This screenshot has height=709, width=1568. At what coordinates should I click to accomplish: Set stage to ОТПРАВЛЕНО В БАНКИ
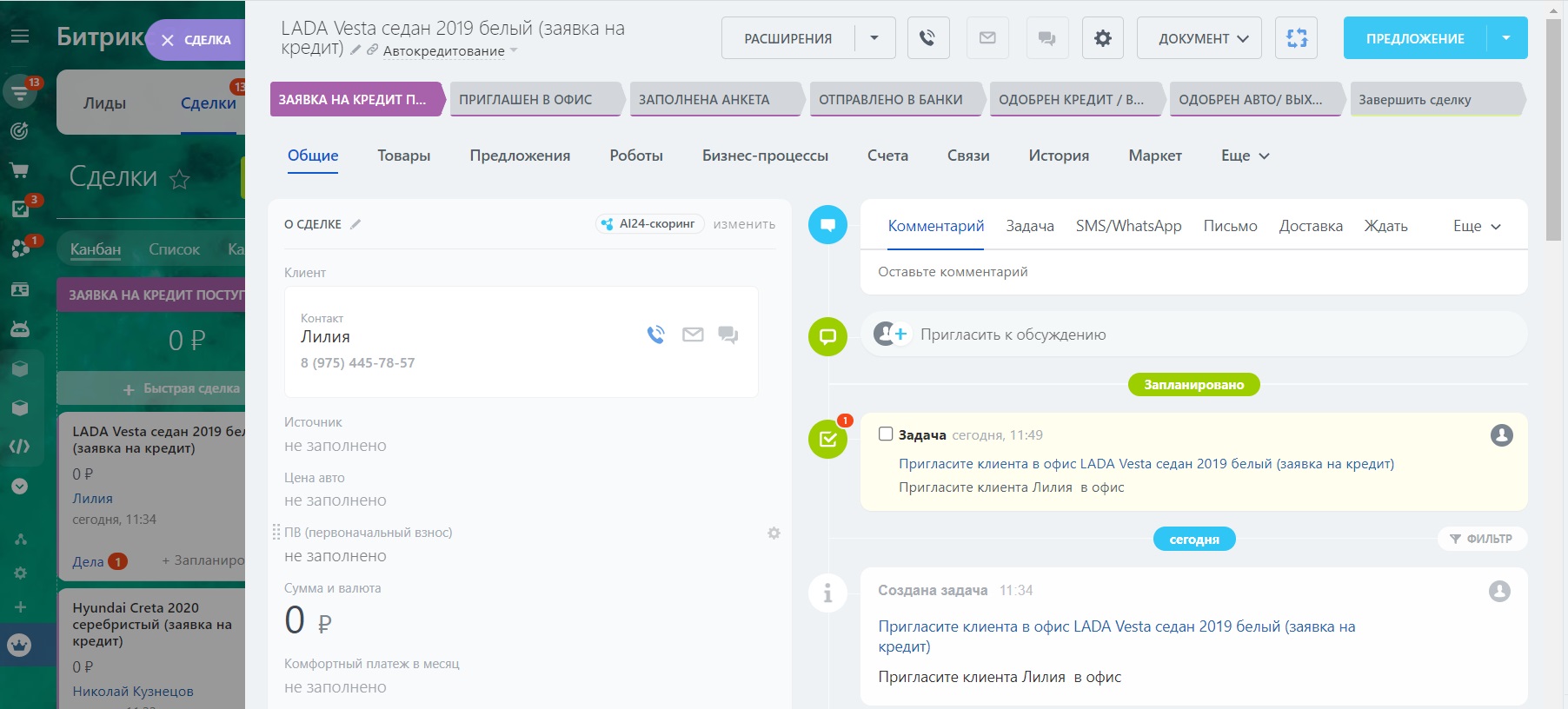[891, 100]
